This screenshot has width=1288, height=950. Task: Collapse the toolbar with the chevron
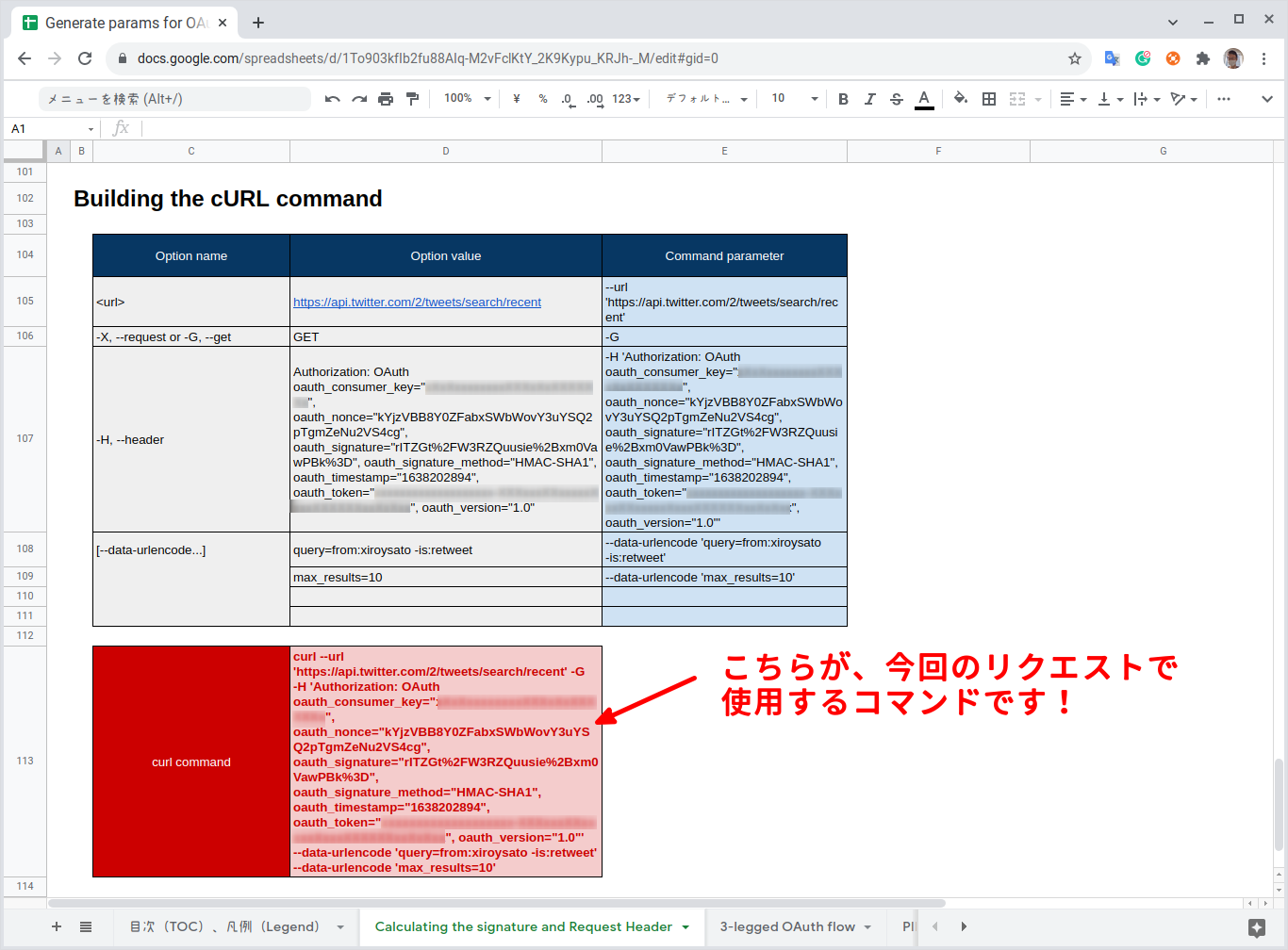[x=1267, y=98]
